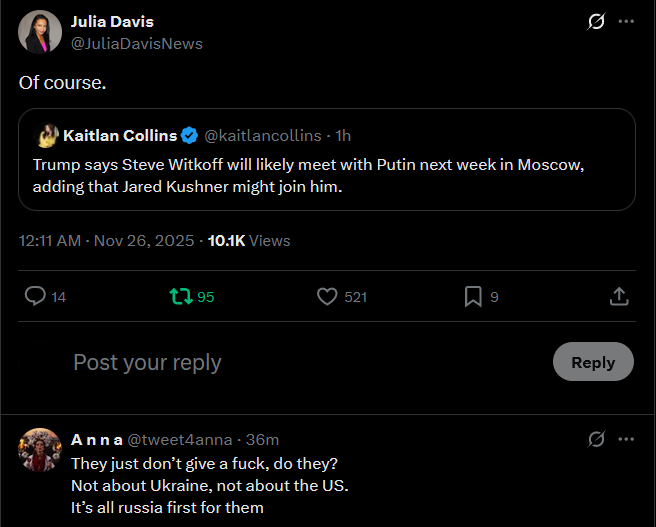
Task: Click the share upload icon
Action: (619, 296)
